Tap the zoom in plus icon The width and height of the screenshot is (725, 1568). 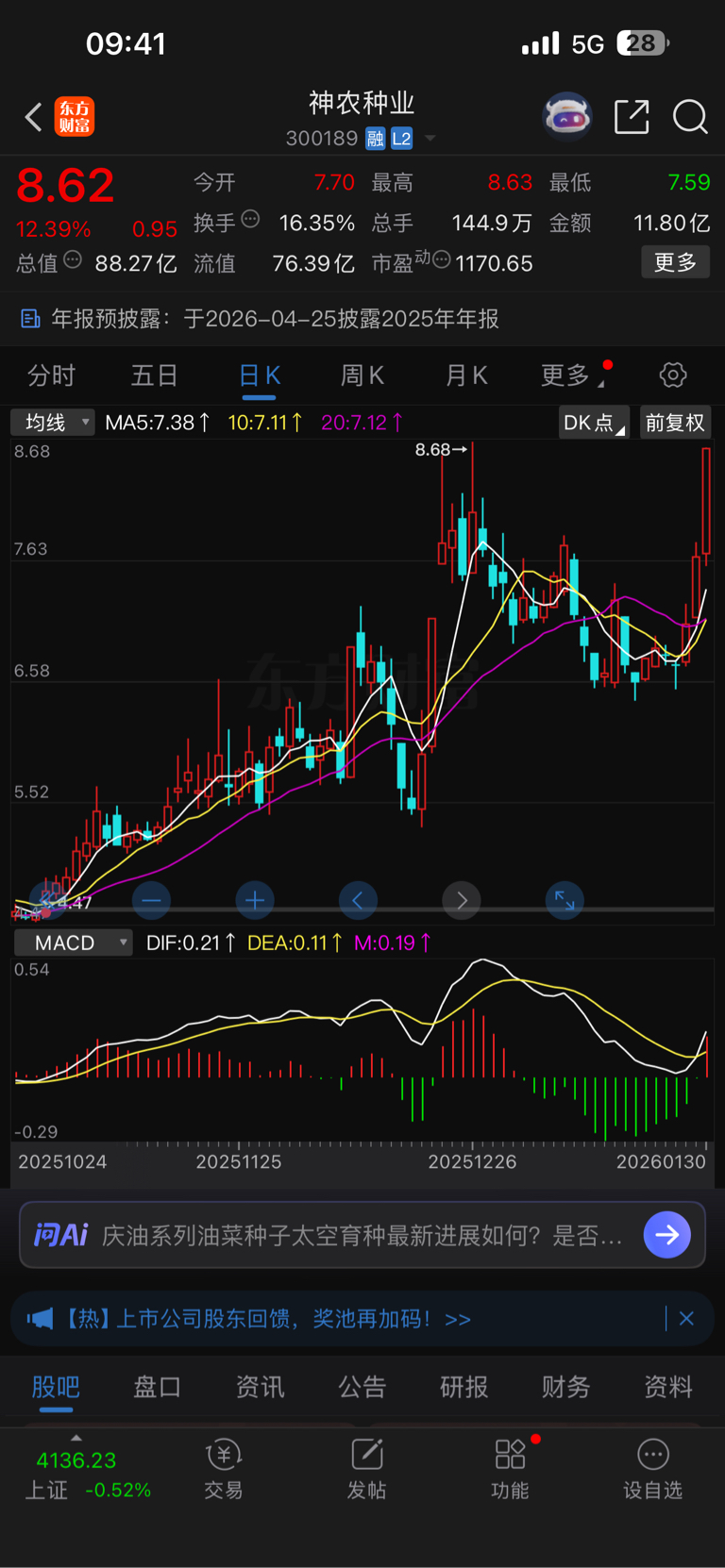255,901
